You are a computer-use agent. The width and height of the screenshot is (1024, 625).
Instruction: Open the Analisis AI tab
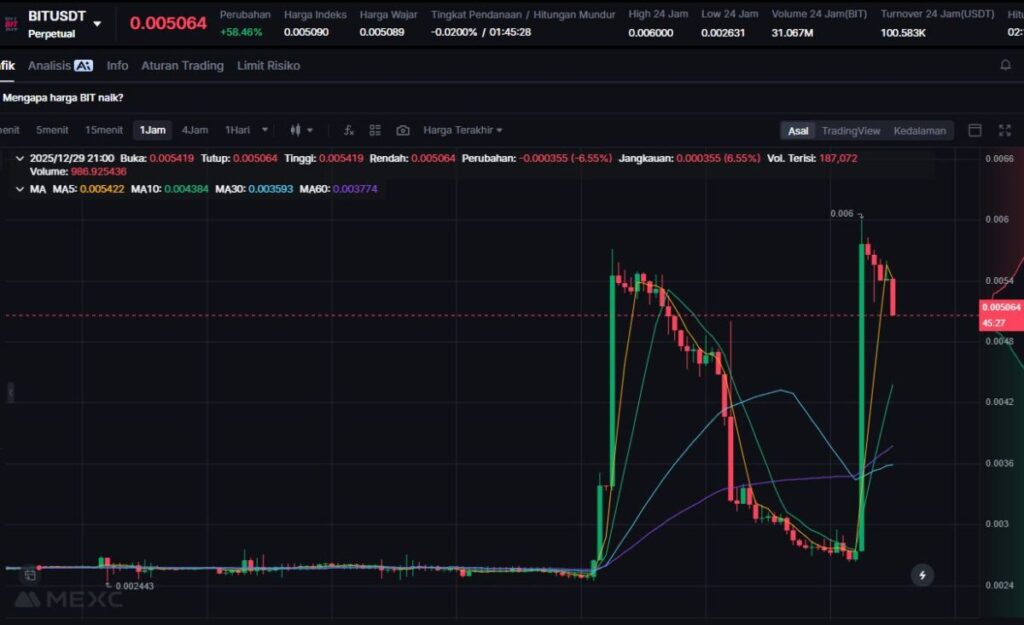[x=60, y=65]
